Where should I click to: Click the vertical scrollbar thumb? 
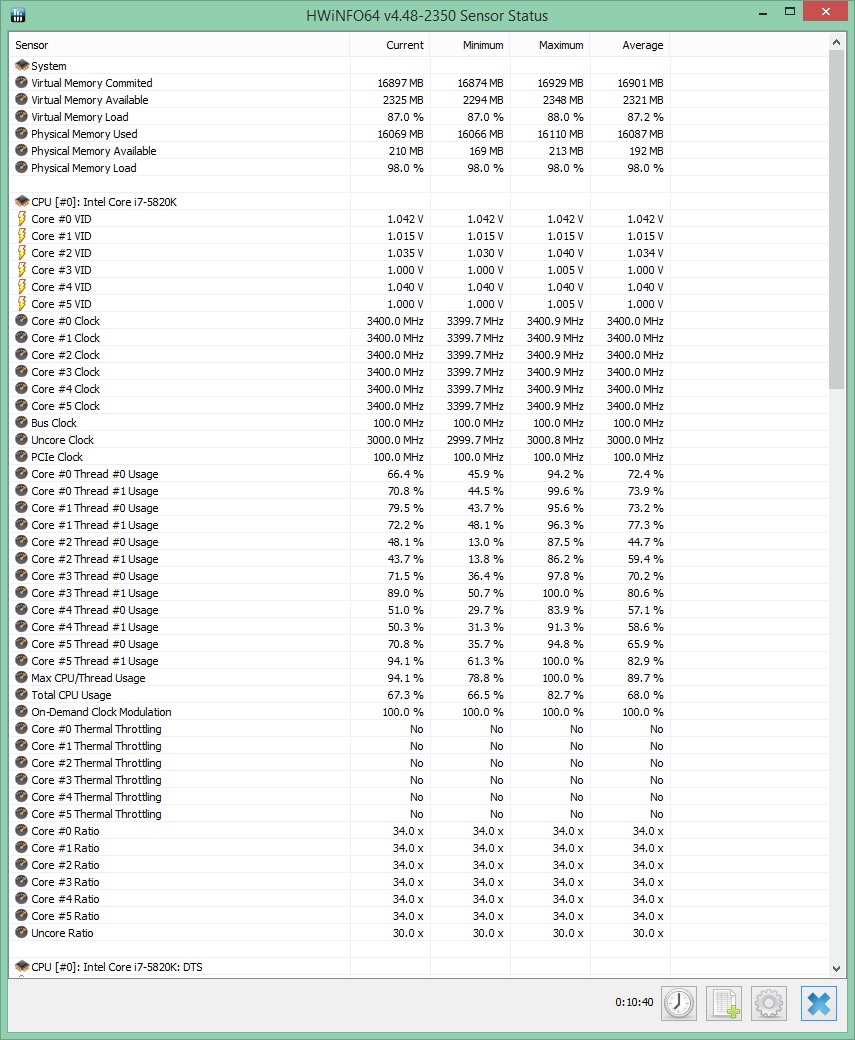(x=836, y=220)
